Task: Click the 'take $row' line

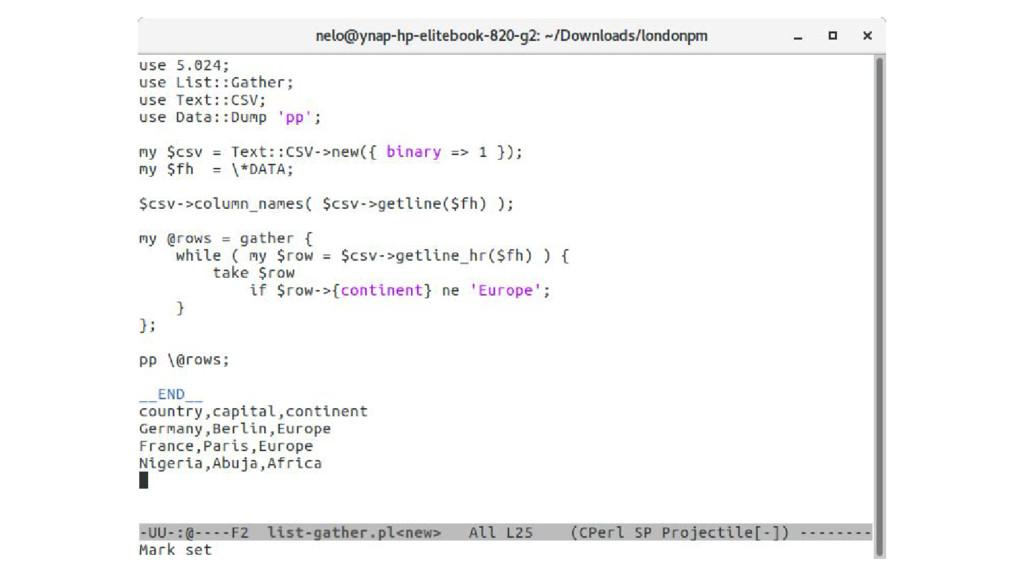Action: tap(253, 273)
